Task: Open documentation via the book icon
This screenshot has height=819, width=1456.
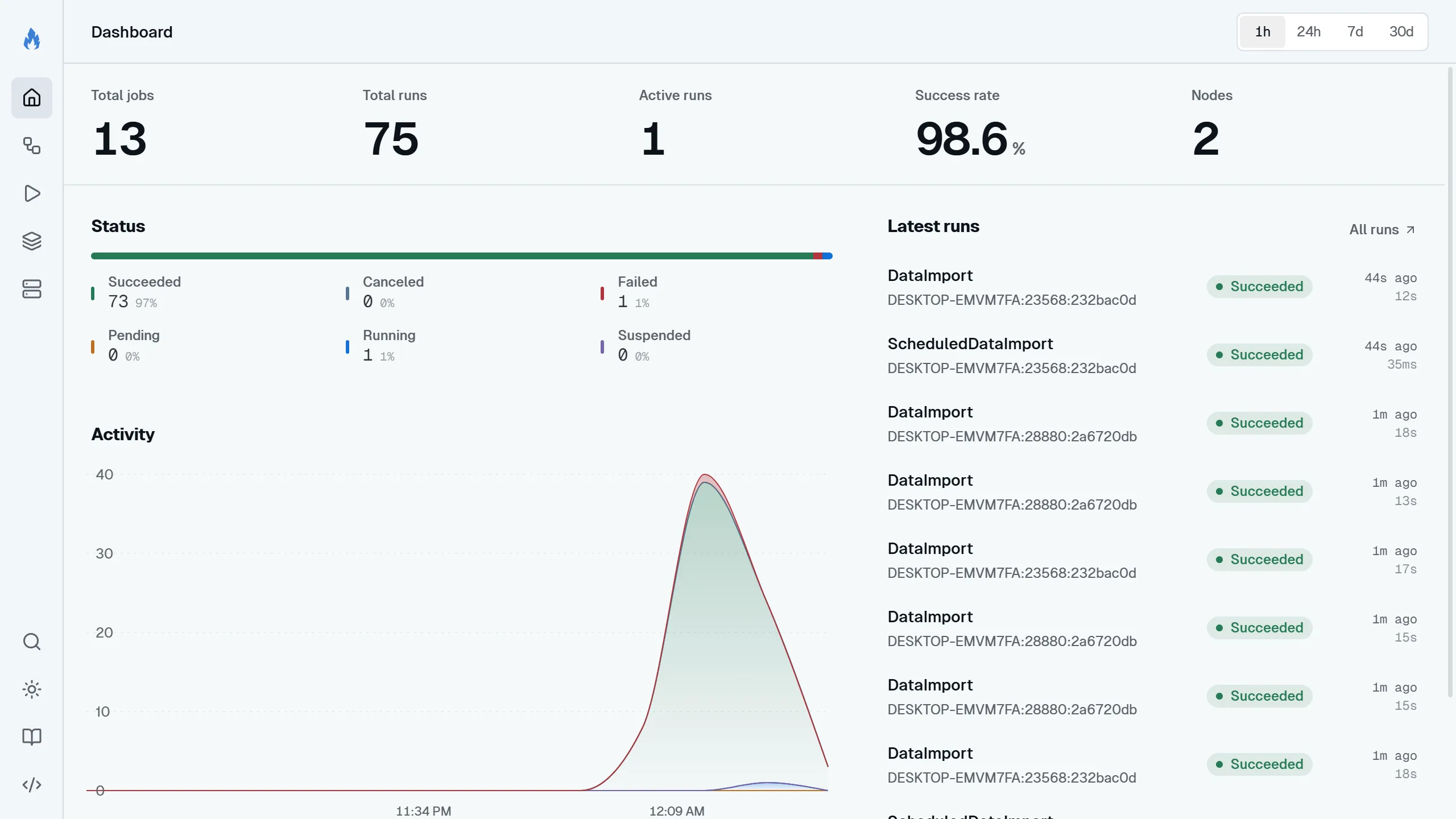Action: (32, 737)
